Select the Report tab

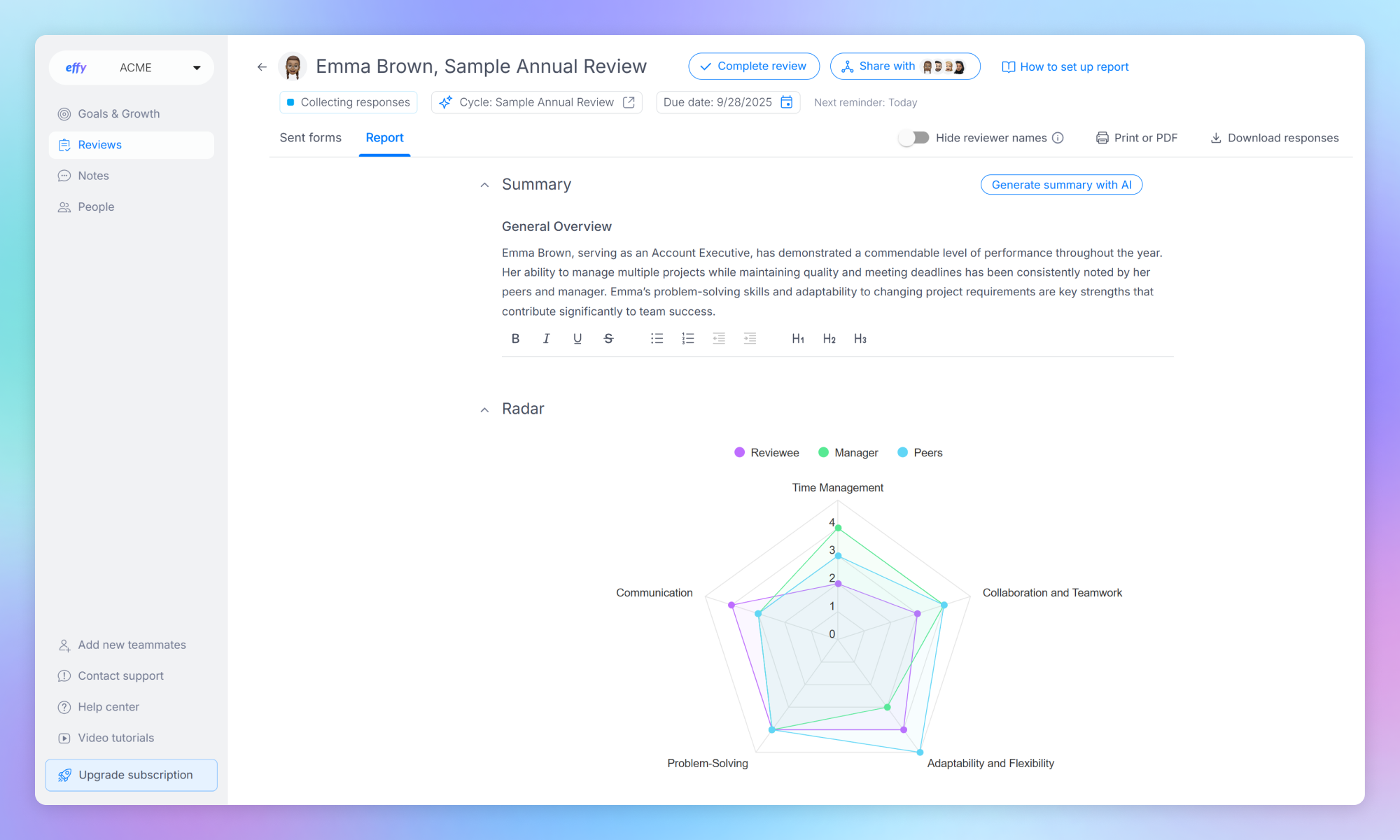click(384, 137)
